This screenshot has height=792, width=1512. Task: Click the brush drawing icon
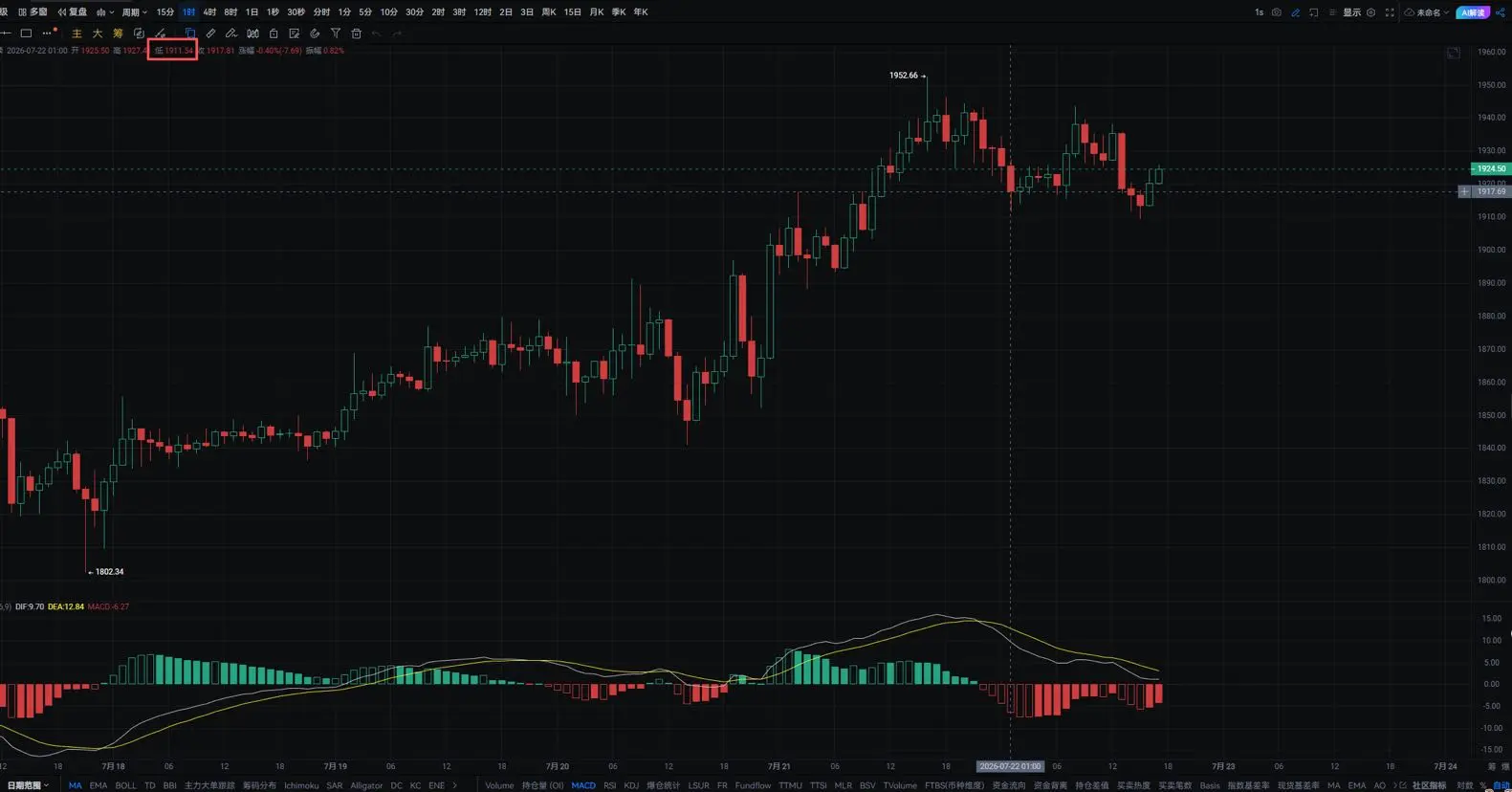(160, 33)
